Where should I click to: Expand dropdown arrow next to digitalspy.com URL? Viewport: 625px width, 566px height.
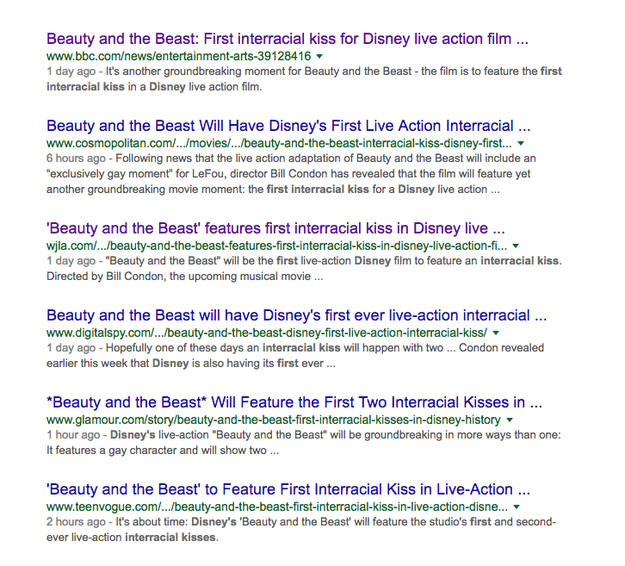click(496, 333)
